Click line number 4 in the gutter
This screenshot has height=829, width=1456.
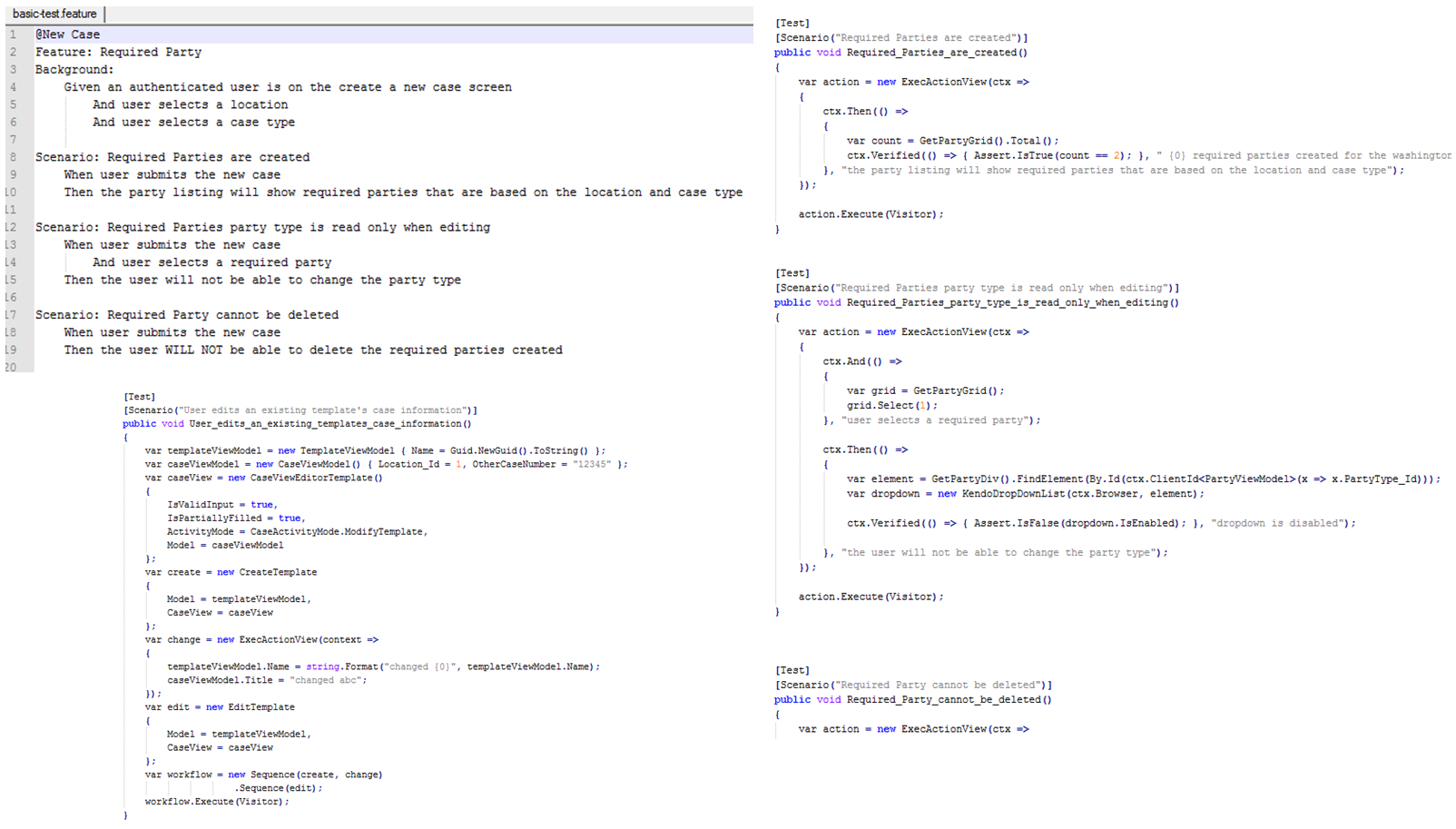13,87
